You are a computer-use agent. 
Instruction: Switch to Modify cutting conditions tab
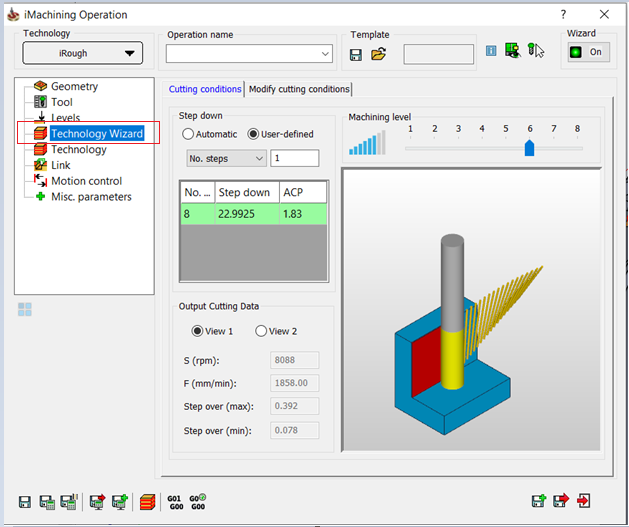tap(299, 89)
